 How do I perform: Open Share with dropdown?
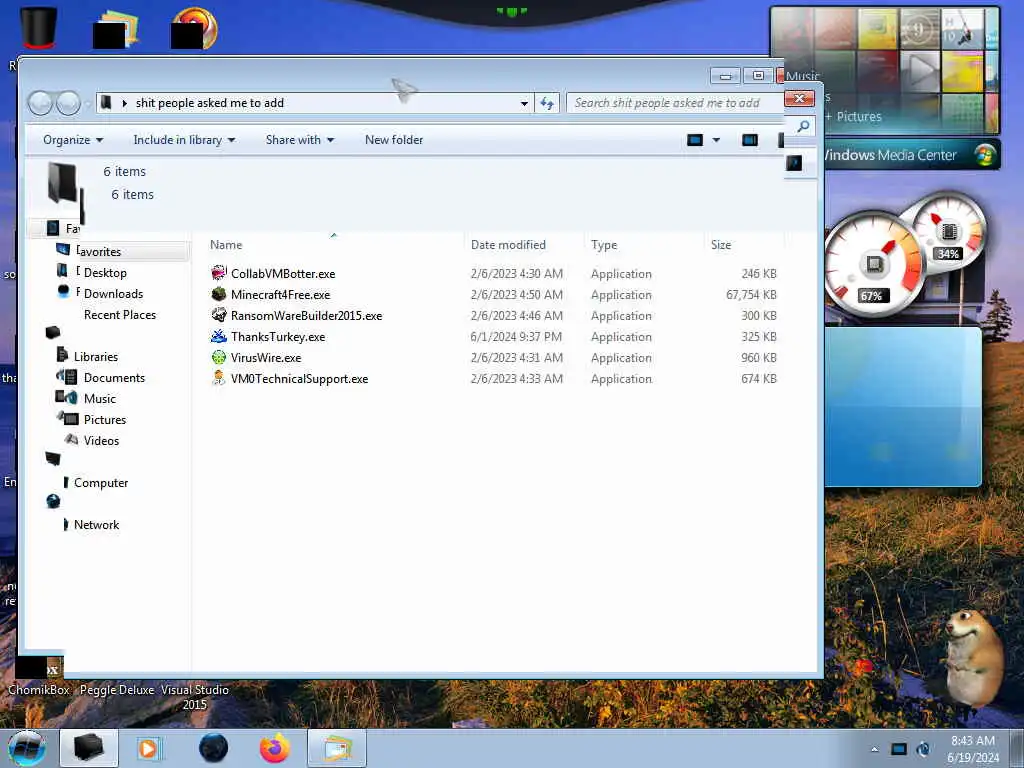pyautogui.click(x=300, y=140)
